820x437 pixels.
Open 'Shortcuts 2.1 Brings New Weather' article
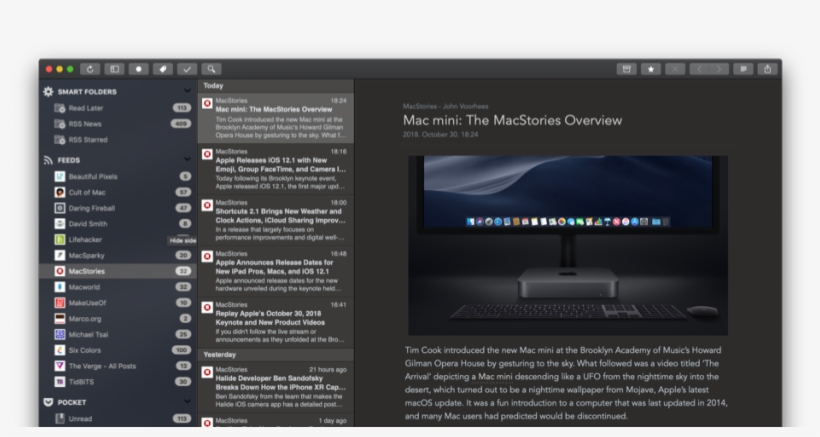click(x=276, y=220)
